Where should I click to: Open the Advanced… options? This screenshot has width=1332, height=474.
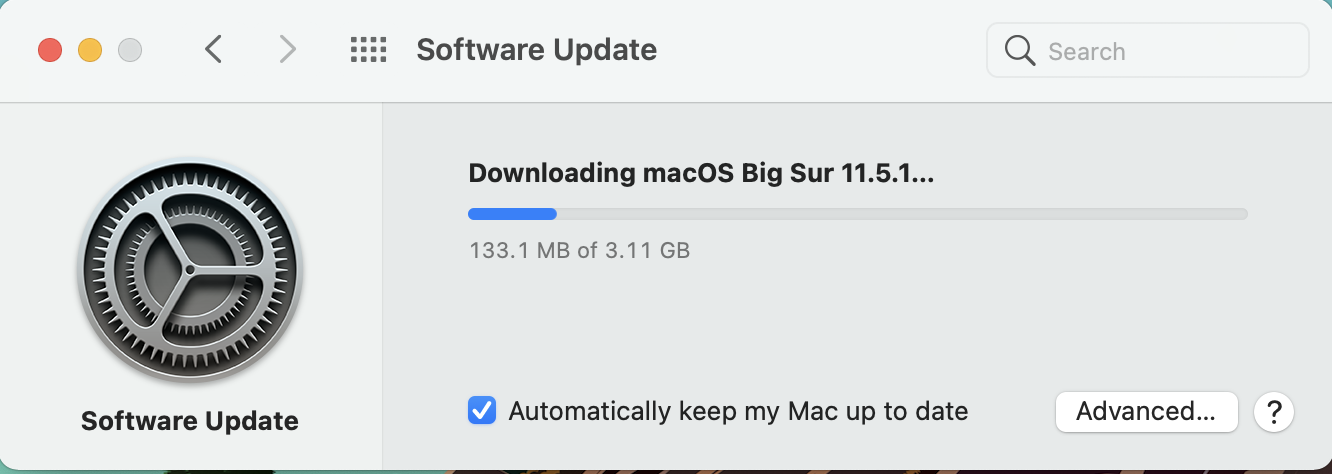[x=1146, y=411]
